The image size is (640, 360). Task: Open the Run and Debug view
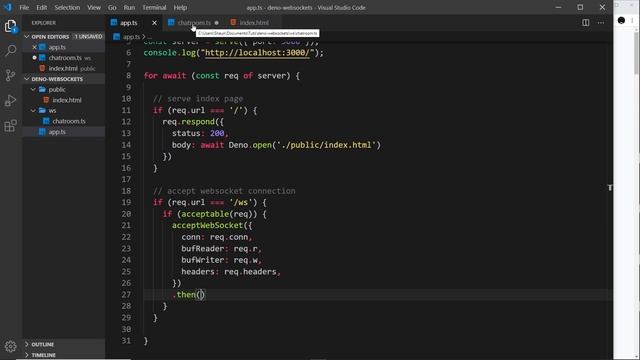(x=11, y=100)
